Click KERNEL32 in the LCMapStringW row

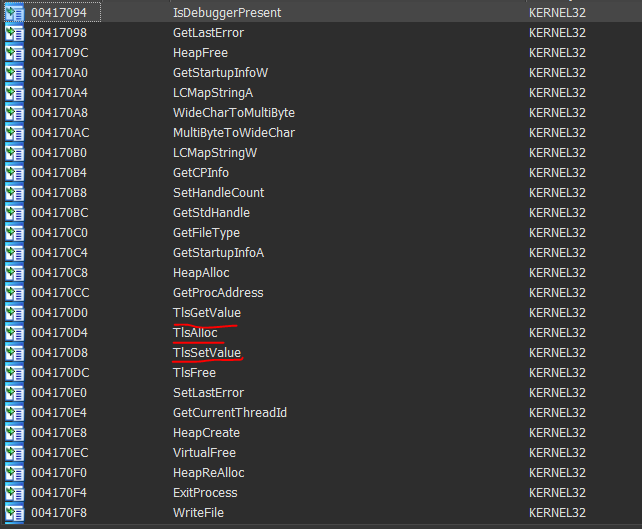pyautogui.click(x=557, y=153)
